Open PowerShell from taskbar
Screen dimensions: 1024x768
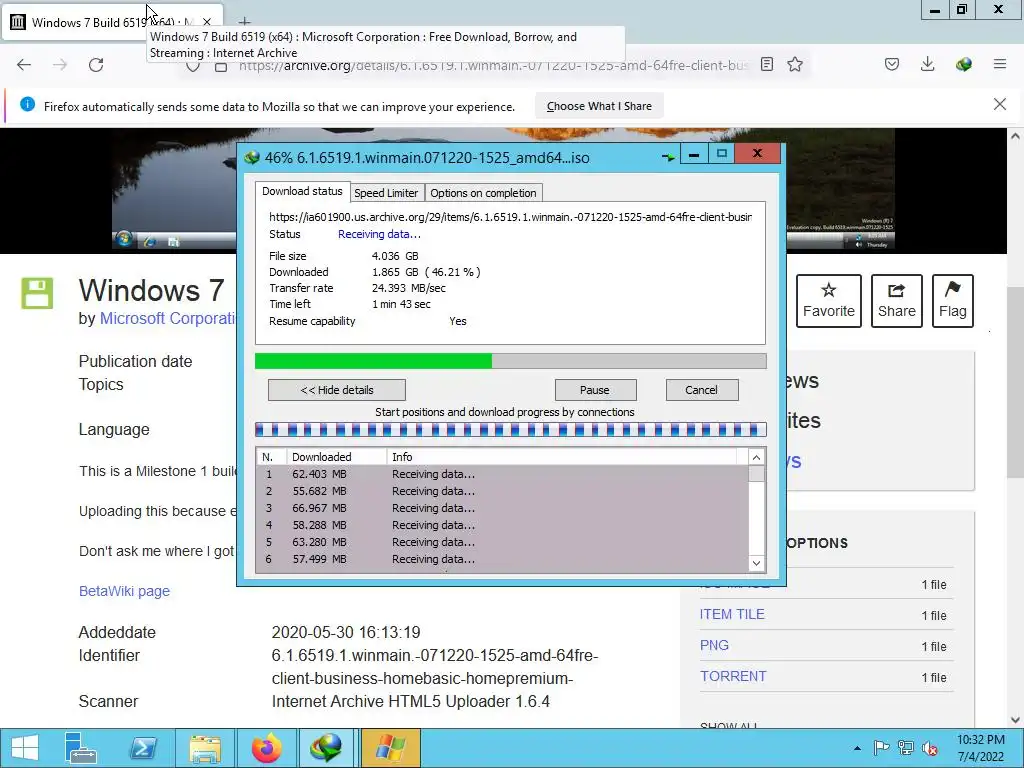pyautogui.click(x=143, y=748)
